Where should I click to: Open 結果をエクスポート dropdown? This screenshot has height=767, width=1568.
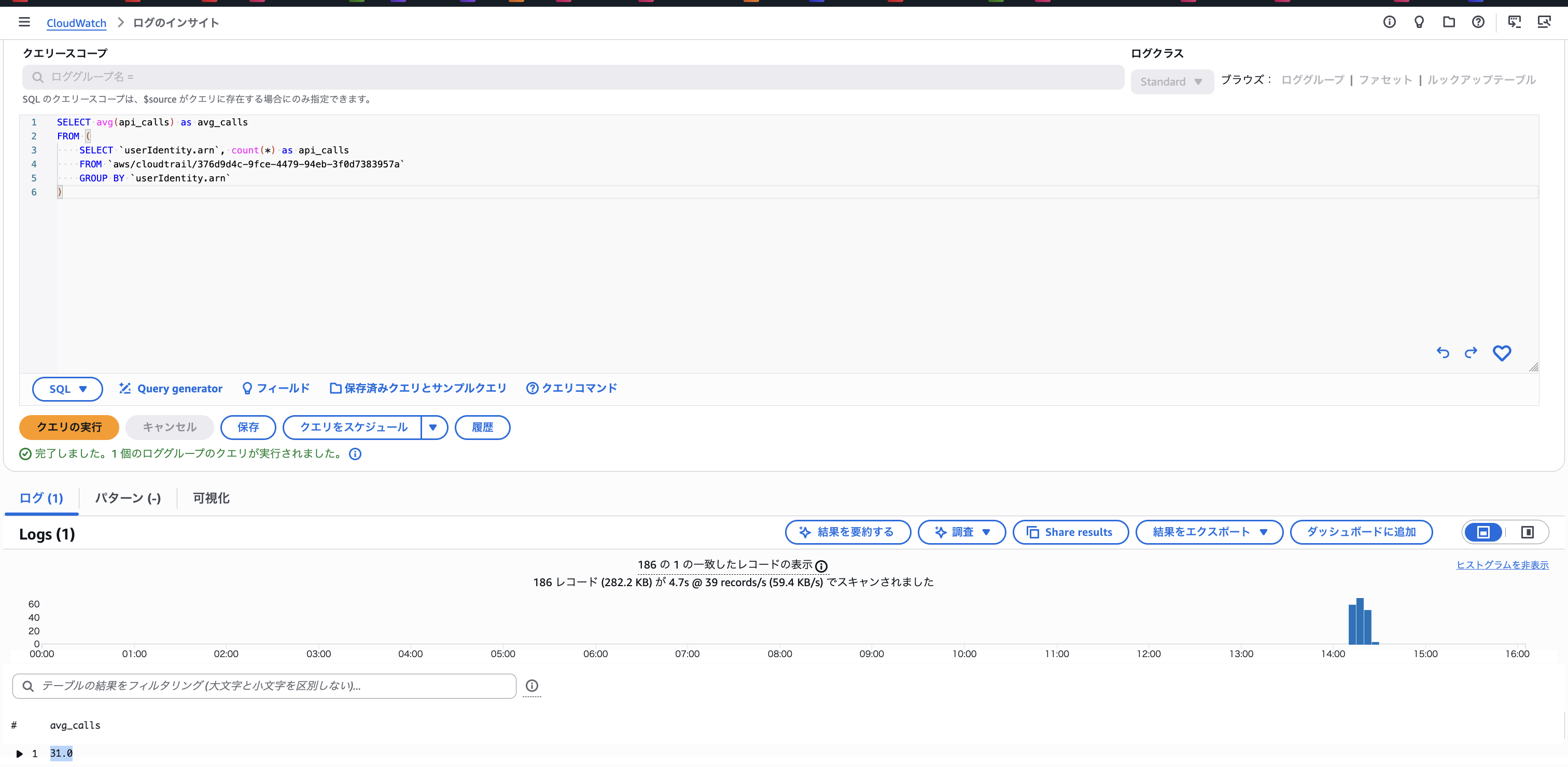pos(1210,532)
